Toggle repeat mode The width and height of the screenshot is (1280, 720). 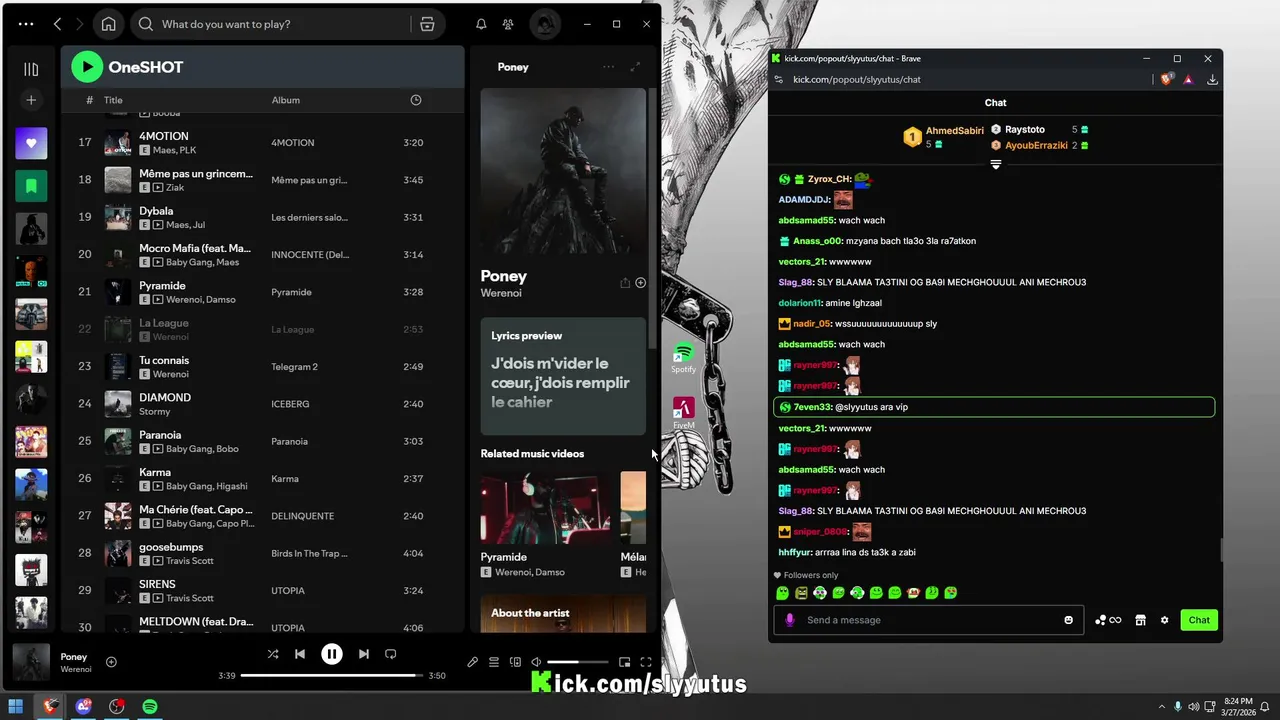point(391,654)
